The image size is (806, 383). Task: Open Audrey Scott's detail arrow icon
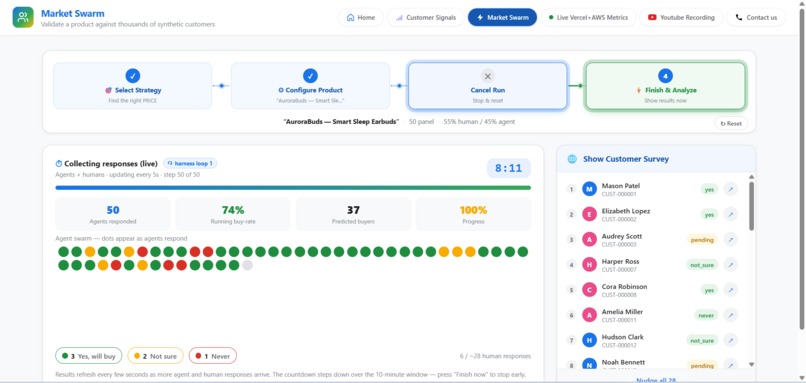coord(730,240)
